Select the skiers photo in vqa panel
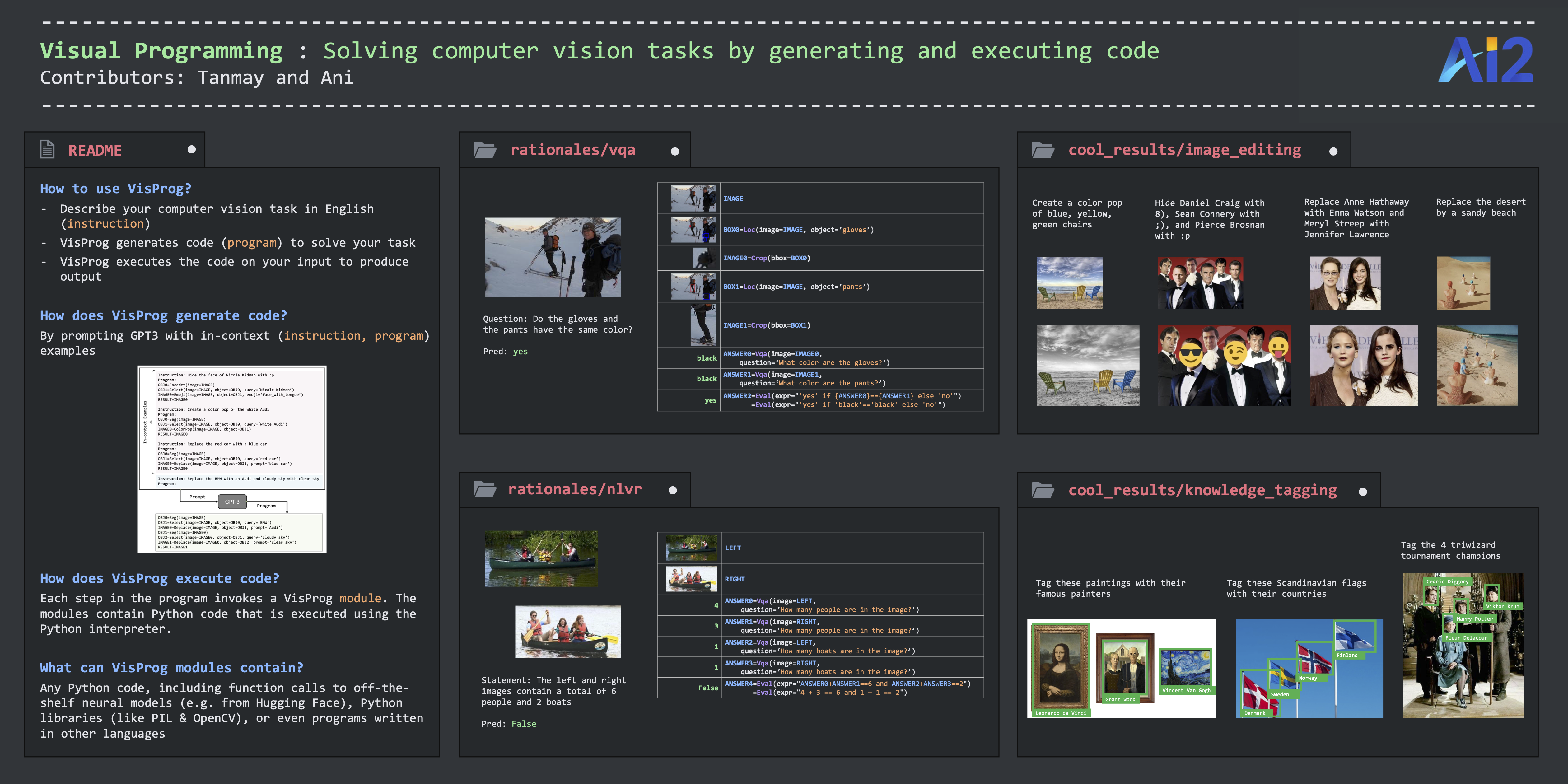 tap(553, 258)
